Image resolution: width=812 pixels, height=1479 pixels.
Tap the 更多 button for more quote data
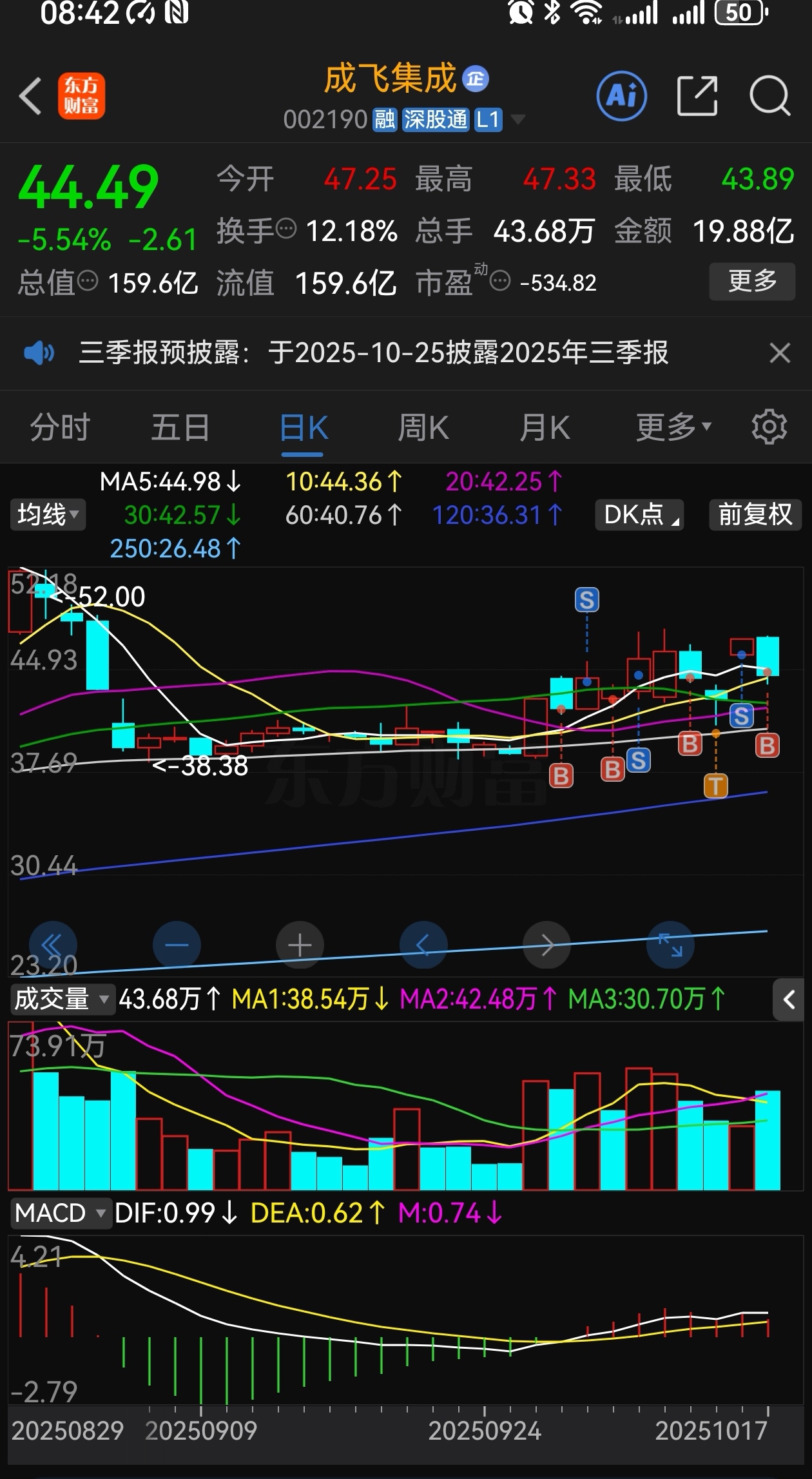click(752, 281)
